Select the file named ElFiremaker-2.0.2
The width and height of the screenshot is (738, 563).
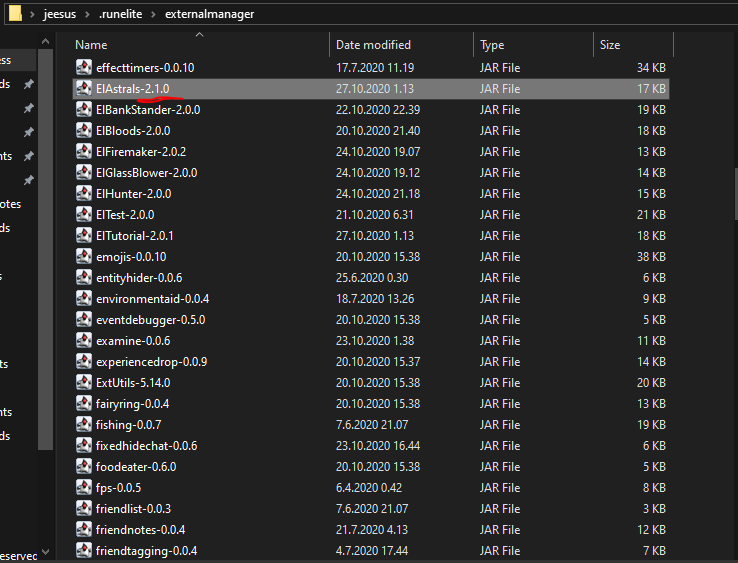(x=141, y=152)
